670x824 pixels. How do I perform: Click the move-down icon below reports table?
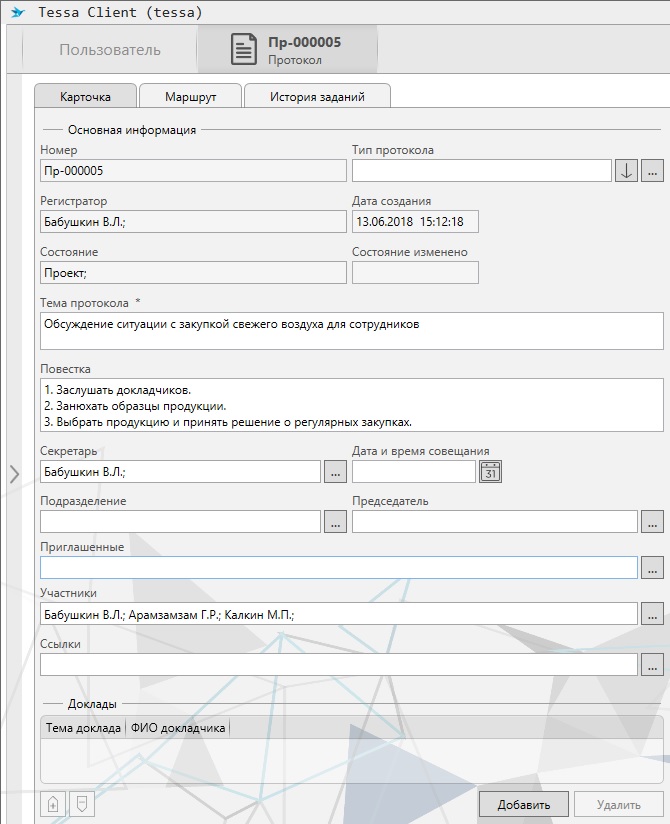click(83, 803)
